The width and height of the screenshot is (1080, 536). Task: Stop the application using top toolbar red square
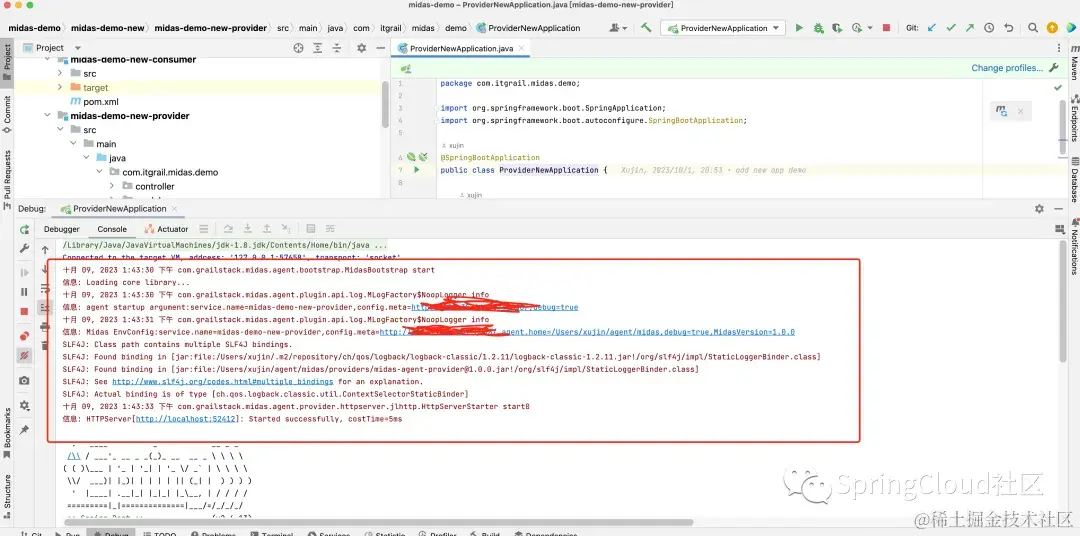click(886, 28)
